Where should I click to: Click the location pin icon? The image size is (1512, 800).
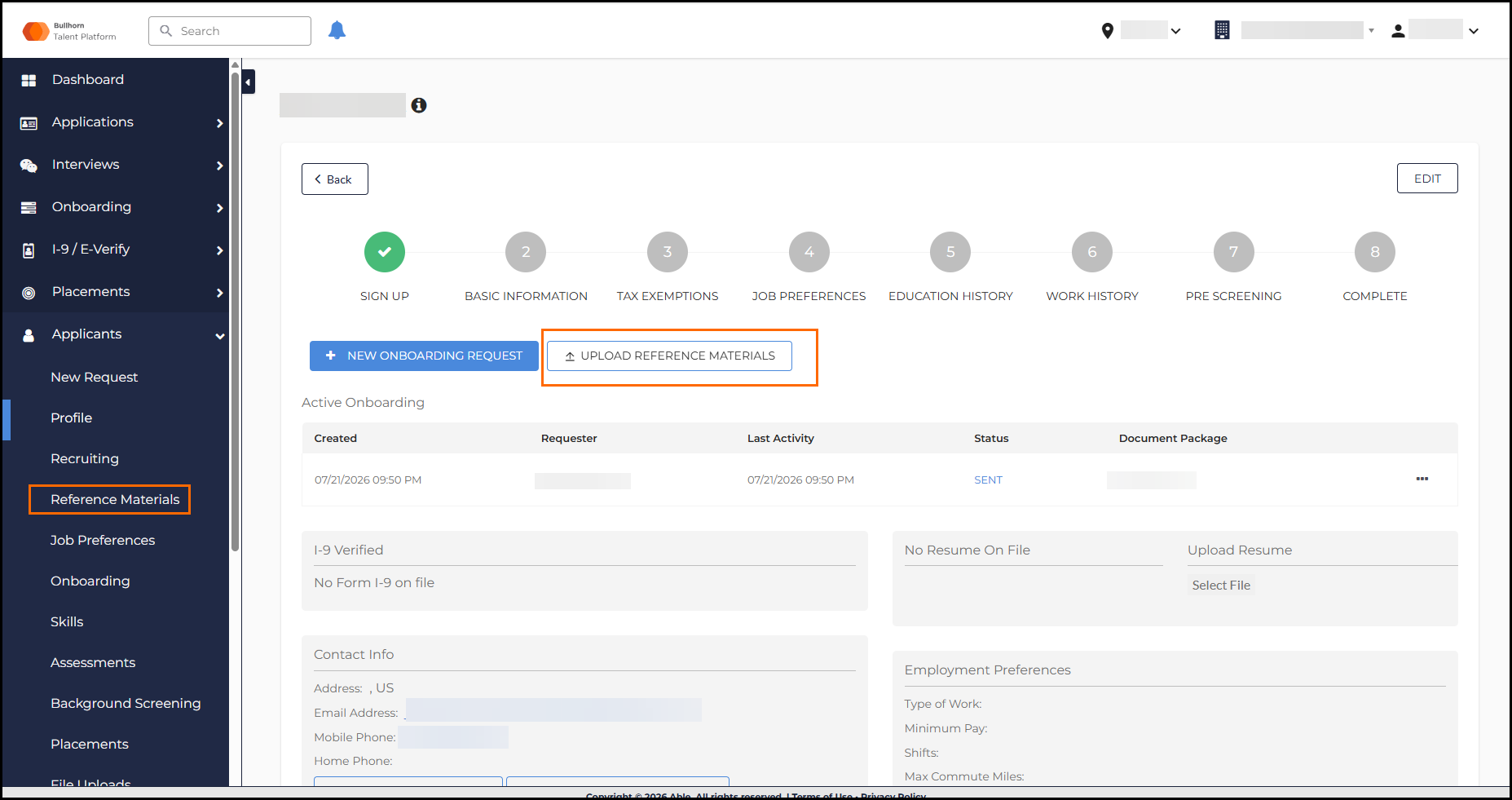[1107, 31]
